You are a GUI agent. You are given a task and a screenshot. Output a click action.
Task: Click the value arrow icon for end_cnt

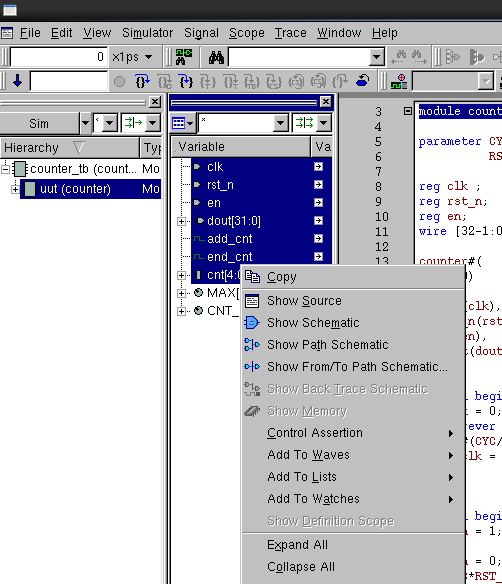tap(318, 256)
